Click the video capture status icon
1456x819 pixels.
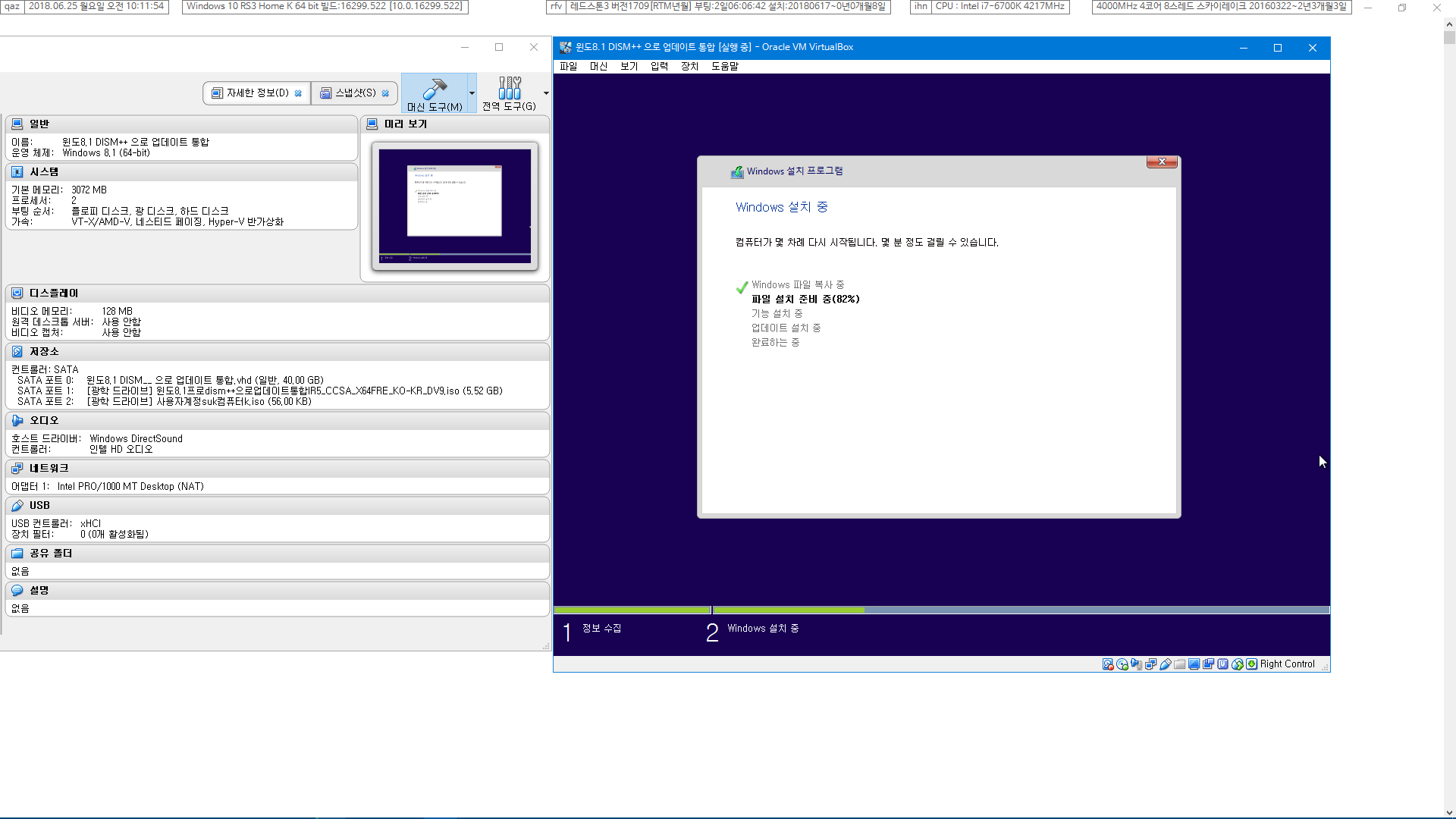coord(1209,664)
